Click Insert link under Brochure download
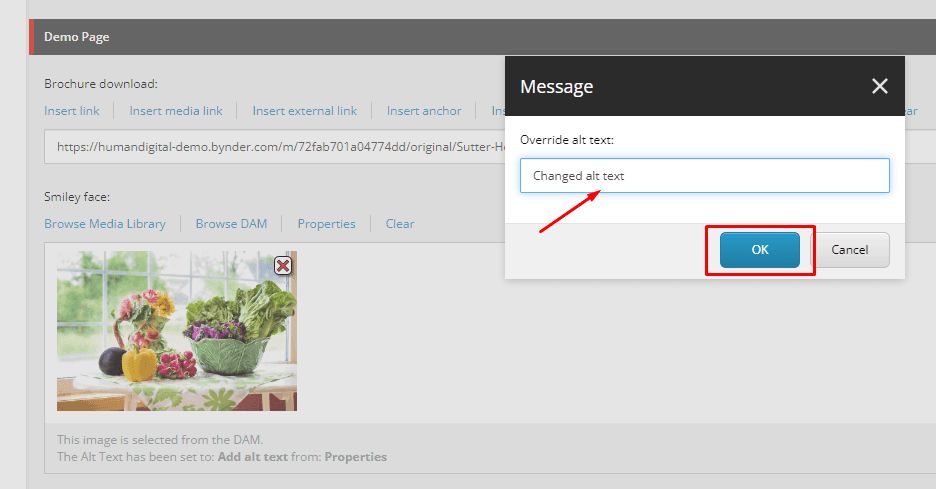936x489 pixels. 72,110
